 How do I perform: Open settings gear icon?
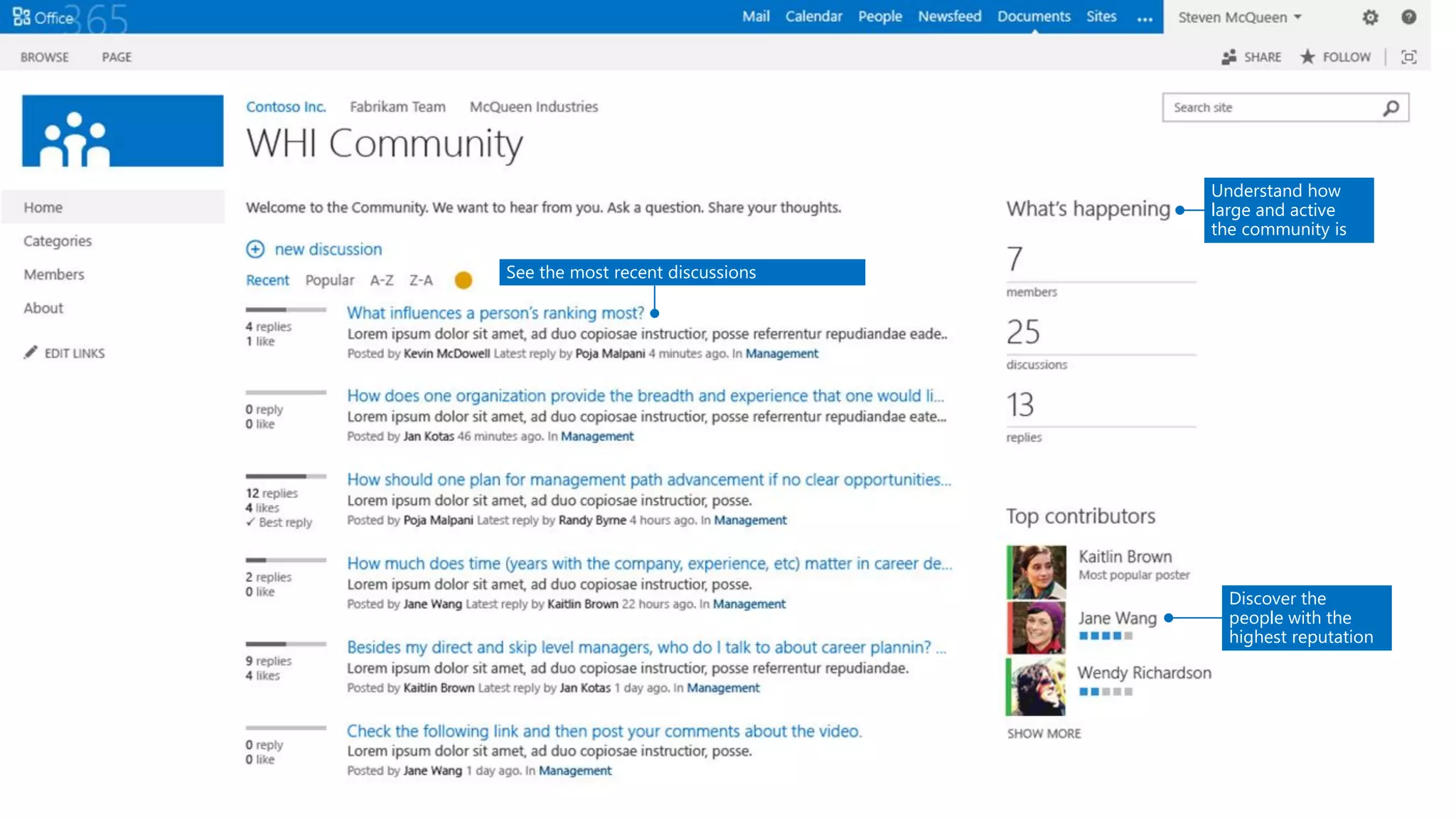click(x=1370, y=17)
